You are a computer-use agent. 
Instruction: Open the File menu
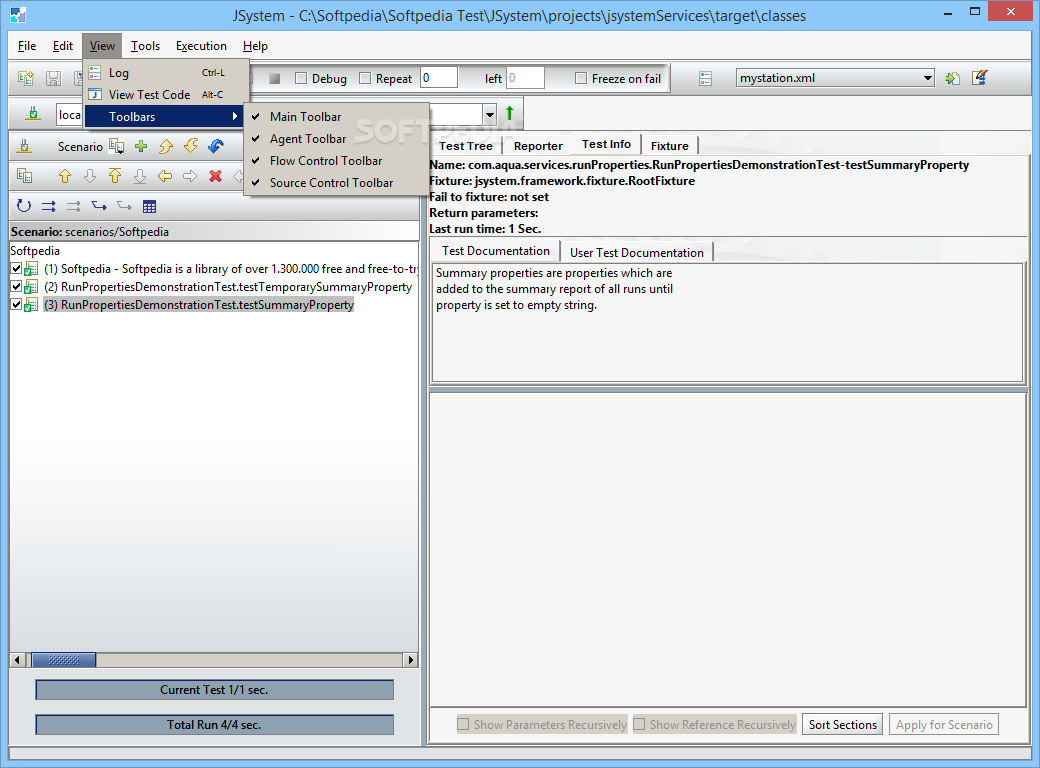pos(27,46)
